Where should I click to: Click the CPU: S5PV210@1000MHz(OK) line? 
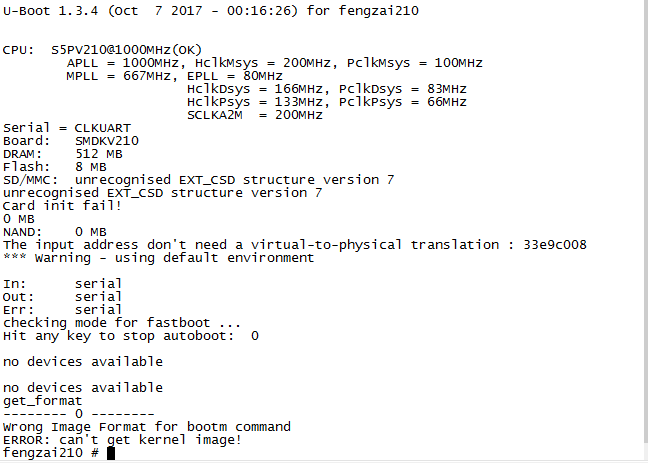click(x=102, y=50)
